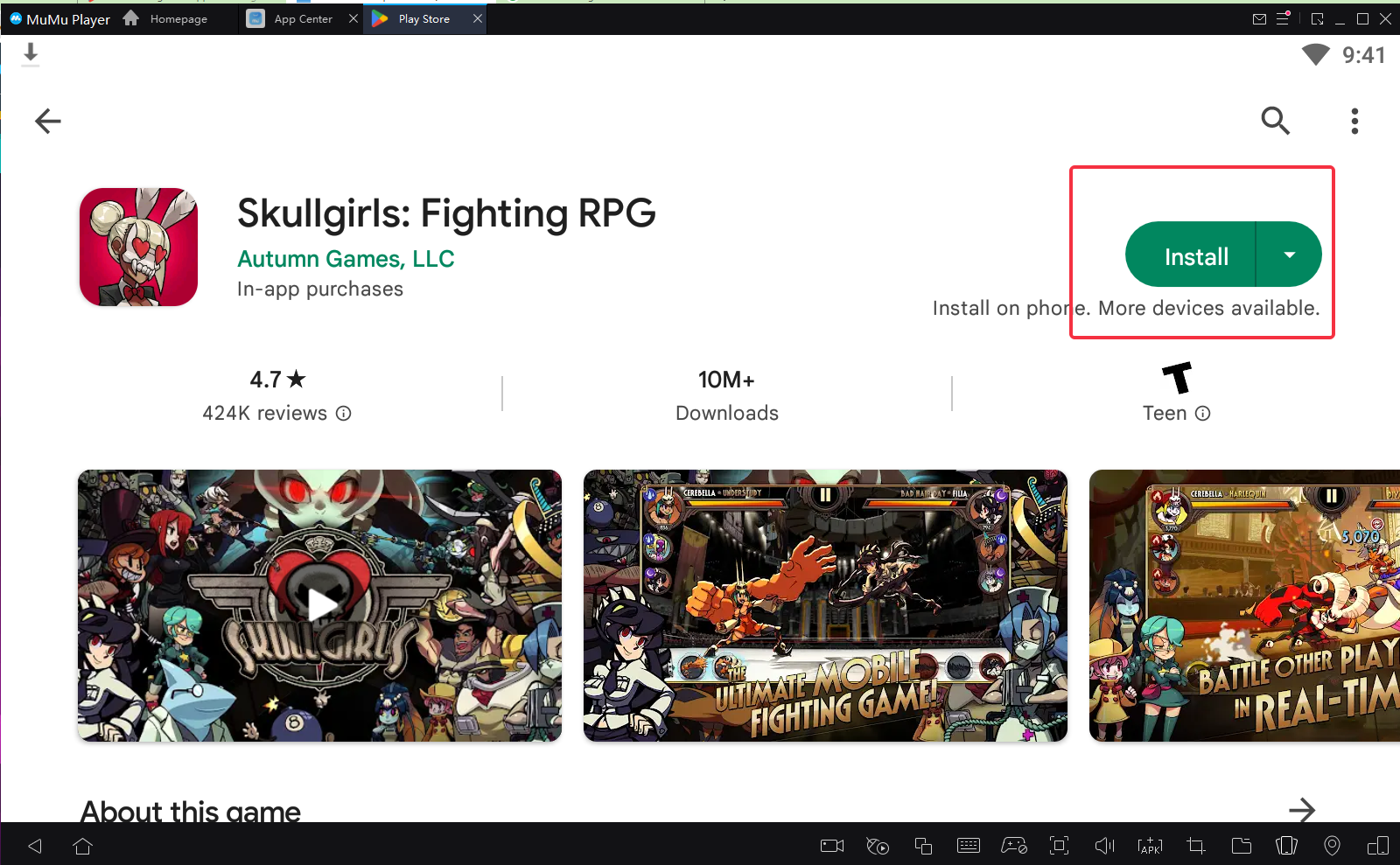Open the MuMu menu list icon
The height and width of the screenshot is (865, 1400).
point(1283,18)
